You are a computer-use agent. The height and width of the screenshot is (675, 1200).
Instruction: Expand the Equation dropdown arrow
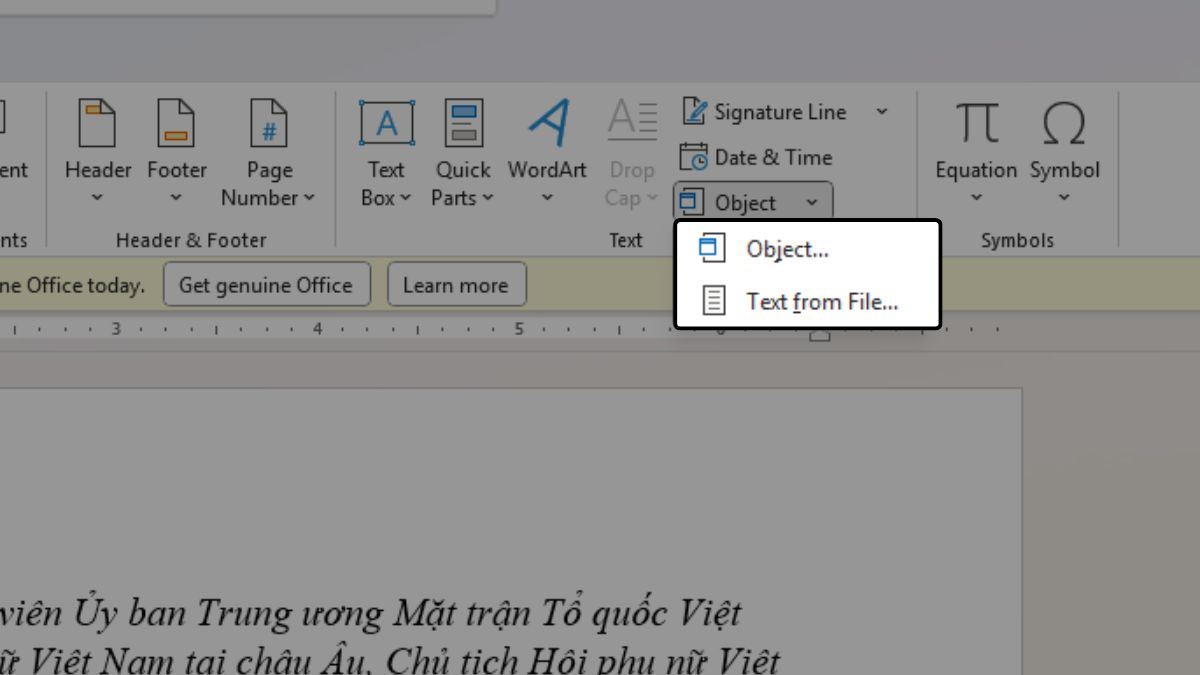(x=976, y=198)
